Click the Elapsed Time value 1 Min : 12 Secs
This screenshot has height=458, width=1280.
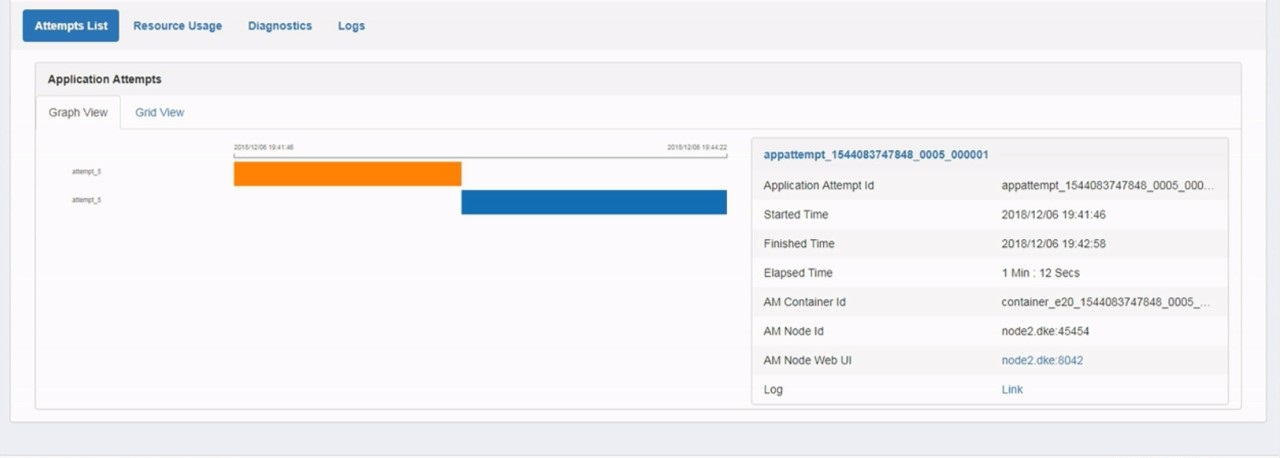[x=1040, y=273]
